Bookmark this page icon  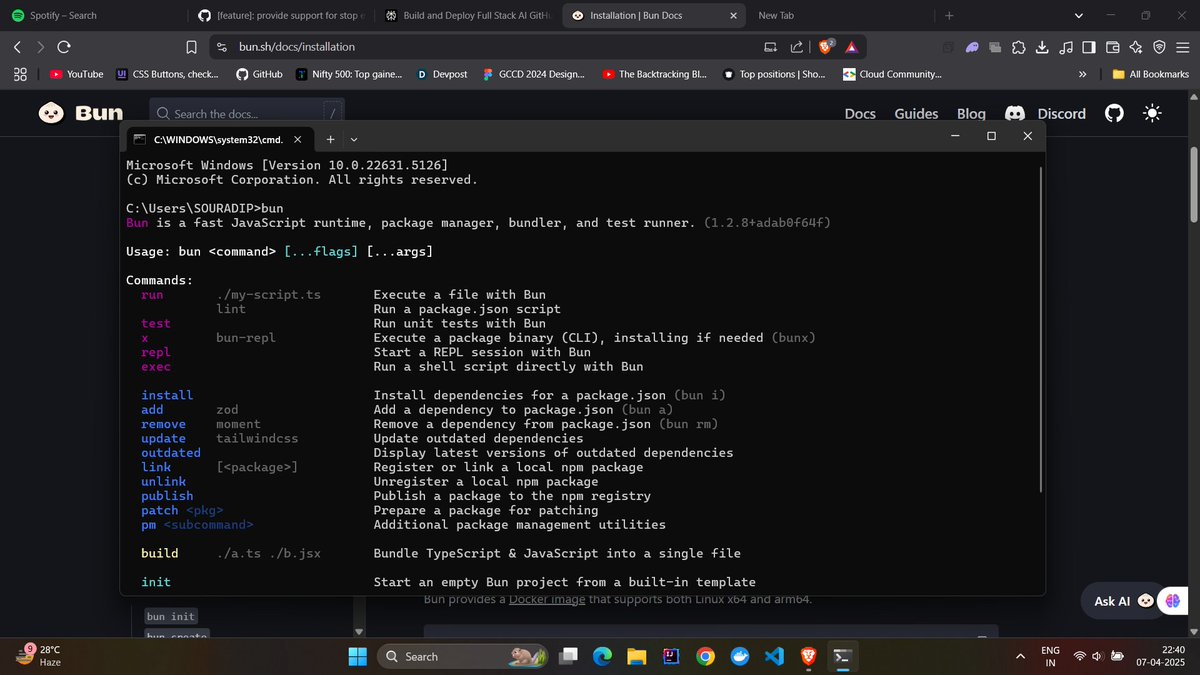click(x=191, y=46)
